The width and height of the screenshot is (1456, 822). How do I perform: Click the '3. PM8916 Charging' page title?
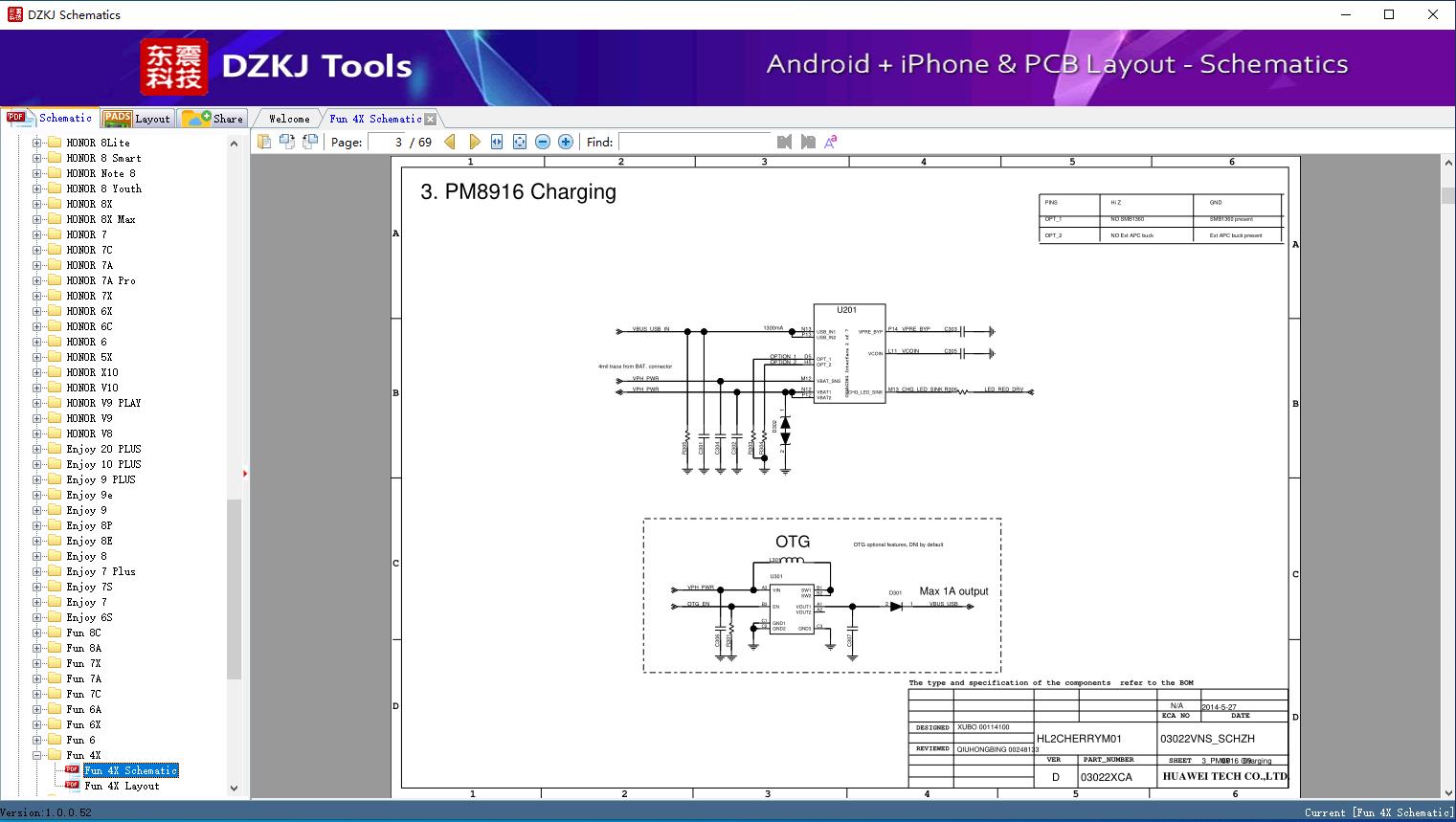(x=518, y=191)
